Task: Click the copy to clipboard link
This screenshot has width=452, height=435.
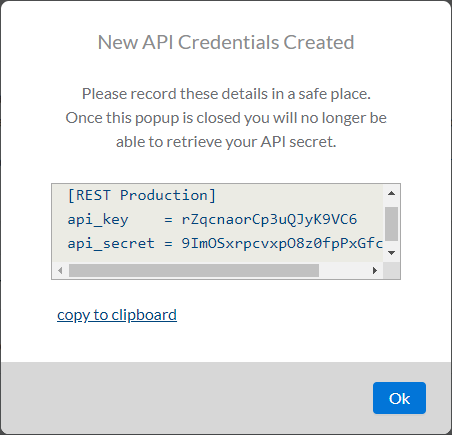Action: tap(117, 315)
